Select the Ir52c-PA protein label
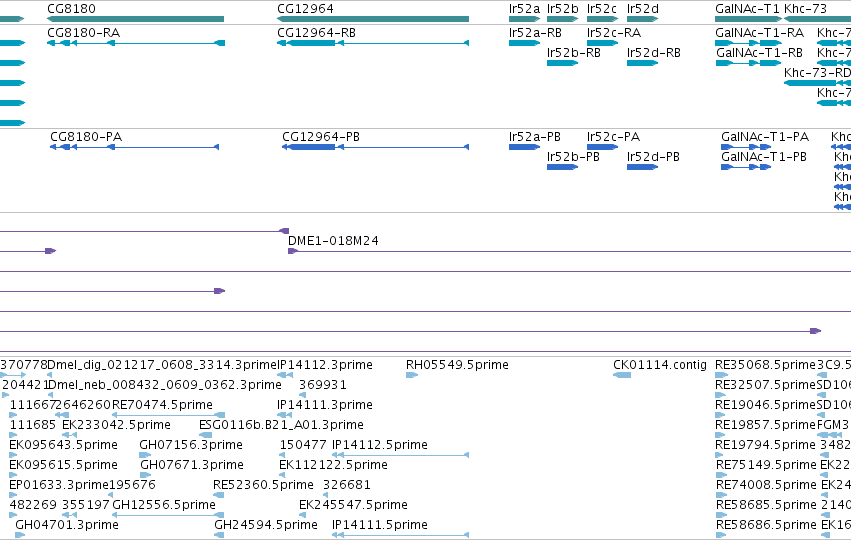The image size is (851, 540). click(613, 137)
